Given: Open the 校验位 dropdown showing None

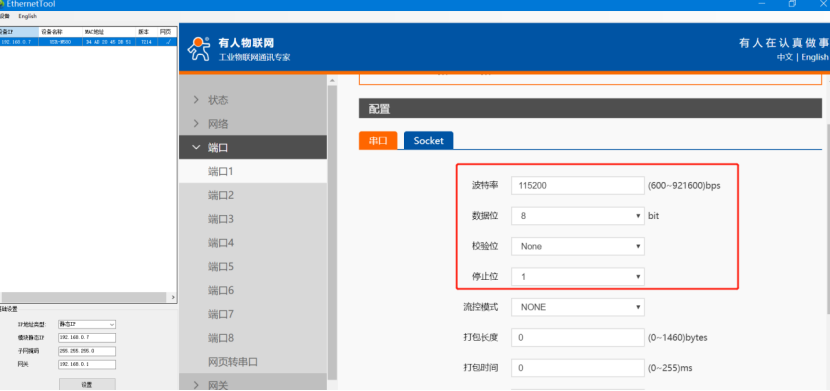Looking at the screenshot, I should coord(578,246).
